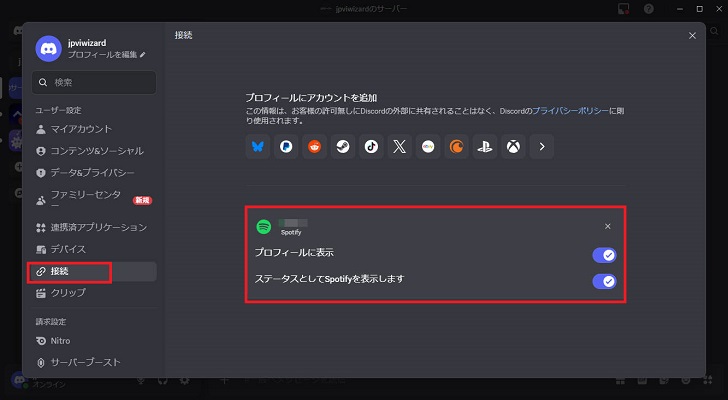Connect an Xbox account
The image size is (728, 400).
513,147
